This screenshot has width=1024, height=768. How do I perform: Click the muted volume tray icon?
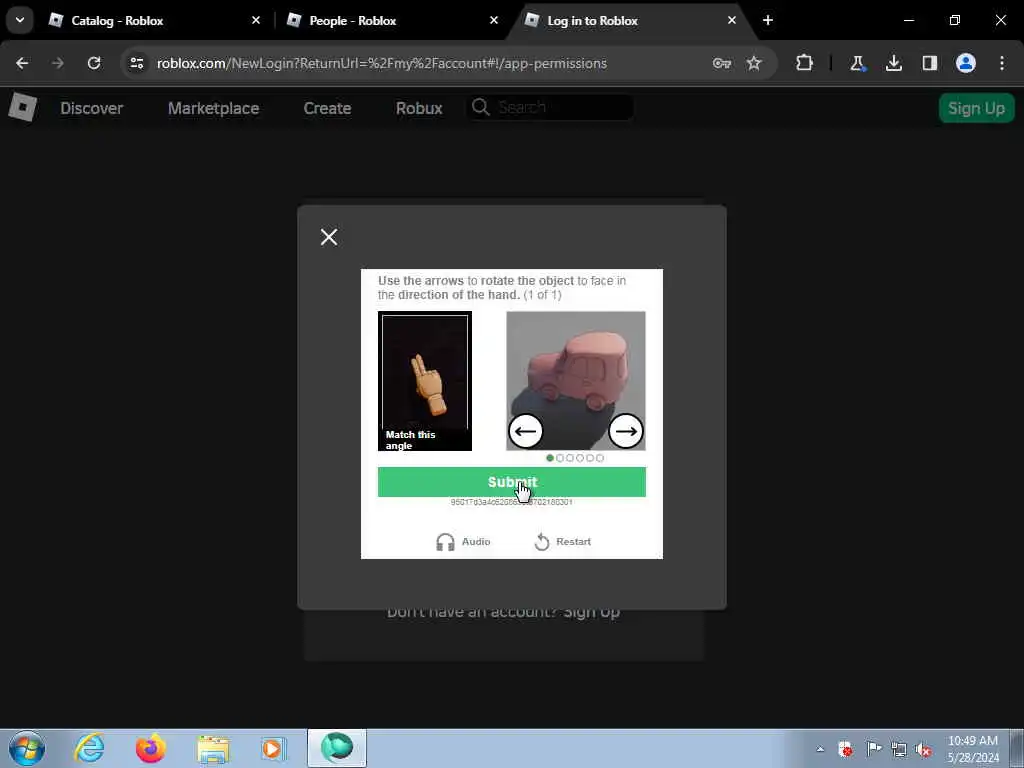click(923, 749)
